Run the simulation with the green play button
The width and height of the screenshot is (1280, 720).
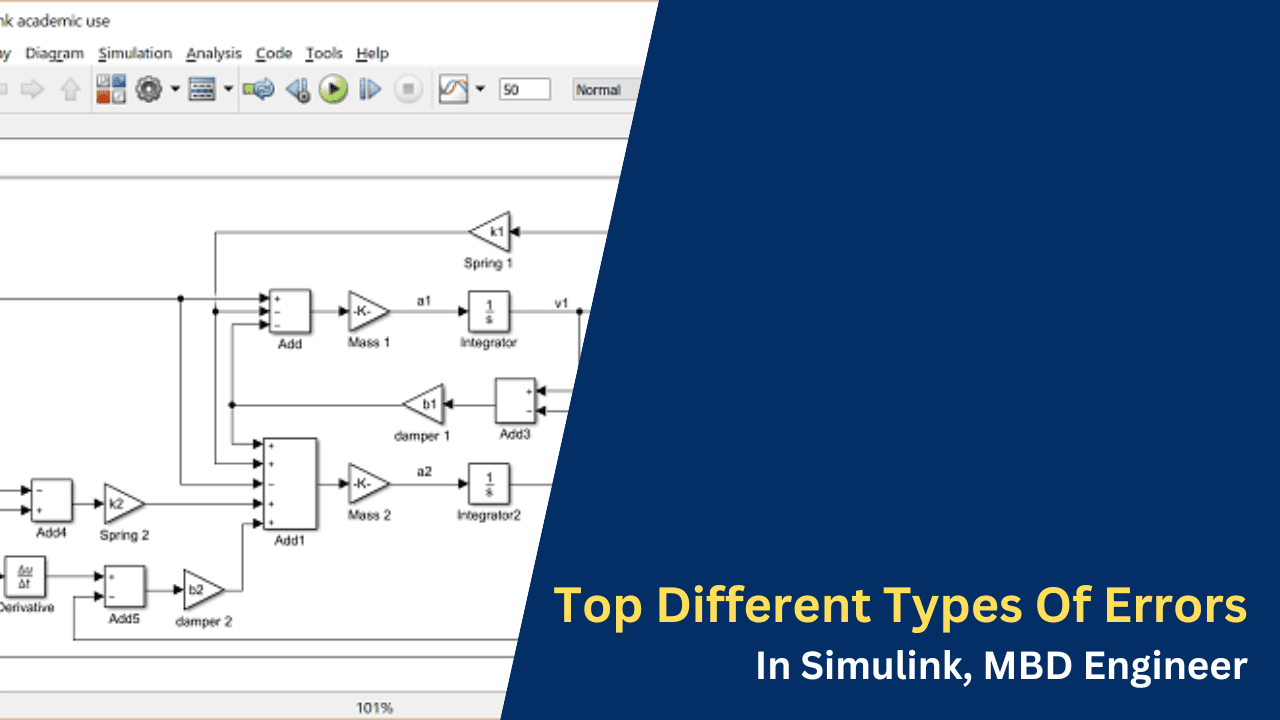click(x=333, y=89)
